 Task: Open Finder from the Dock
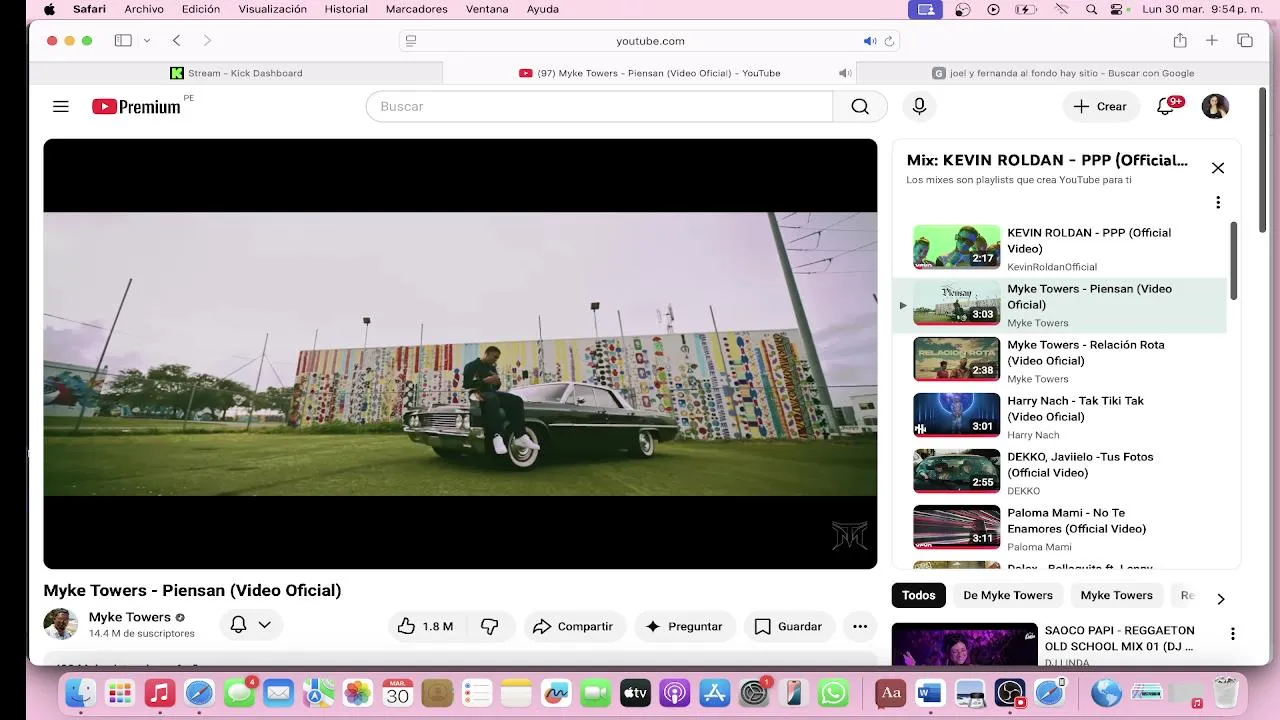[80, 693]
